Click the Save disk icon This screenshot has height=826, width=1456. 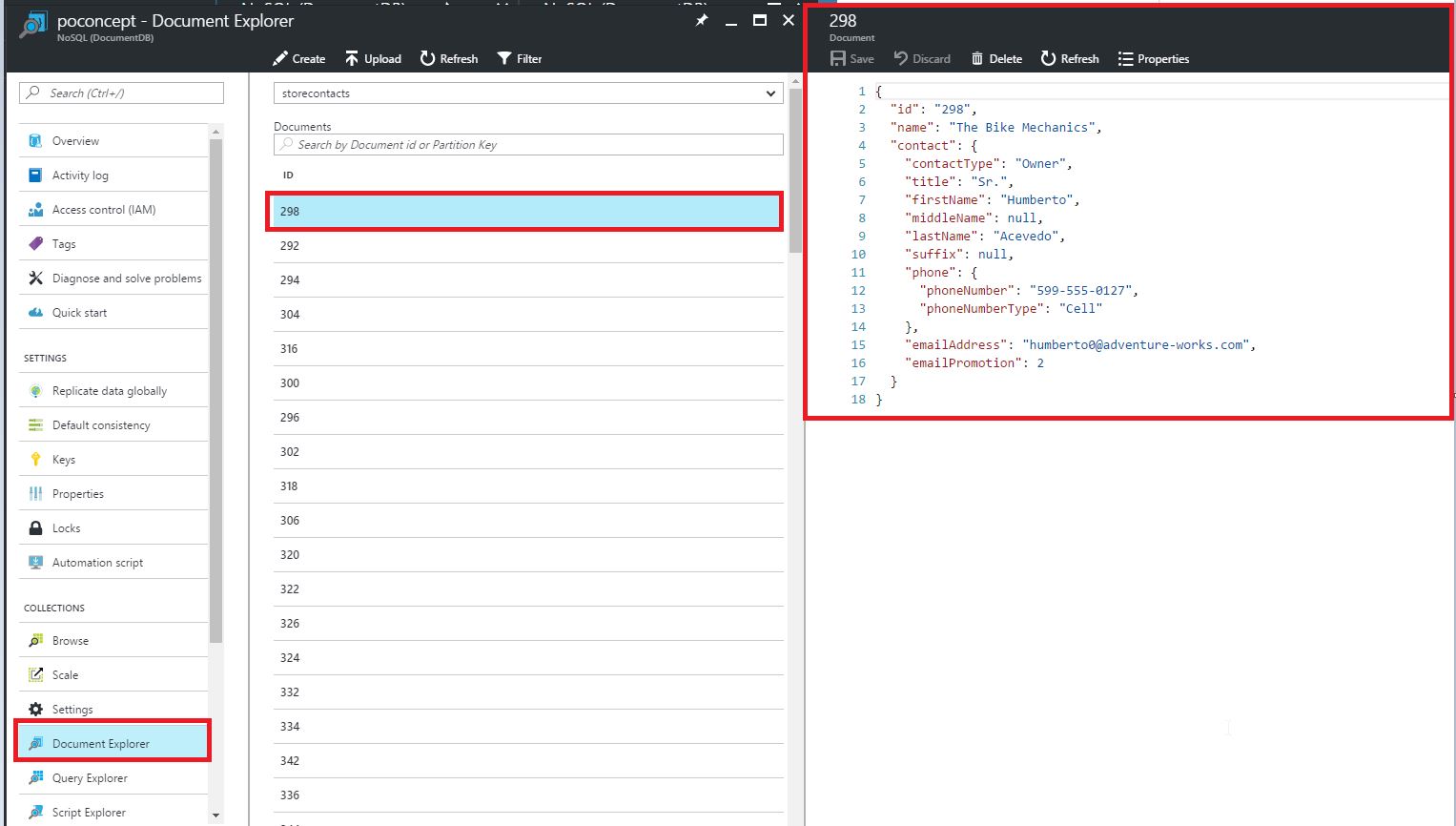(x=838, y=59)
